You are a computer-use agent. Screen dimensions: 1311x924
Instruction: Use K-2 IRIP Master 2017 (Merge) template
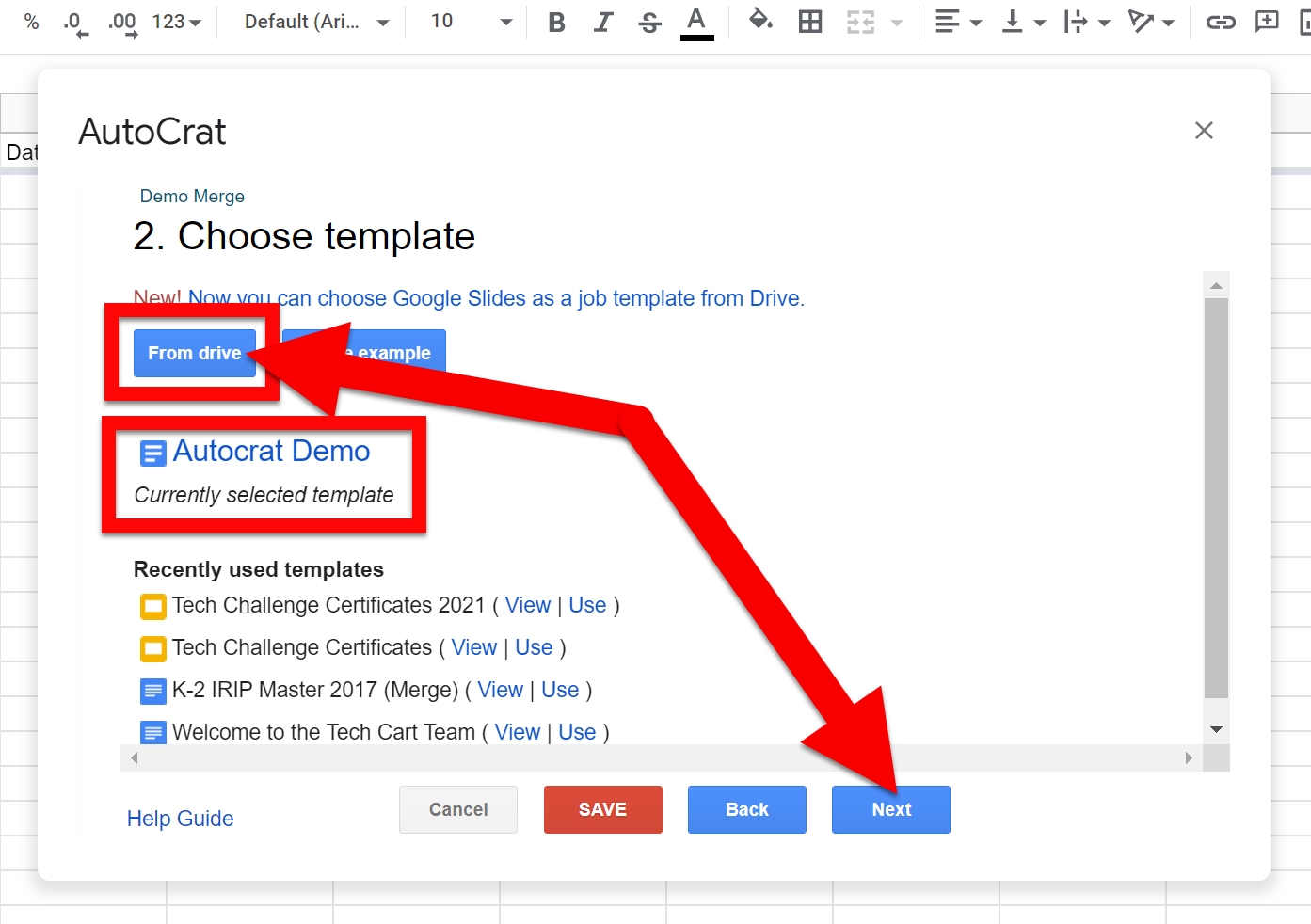tap(560, 690)
